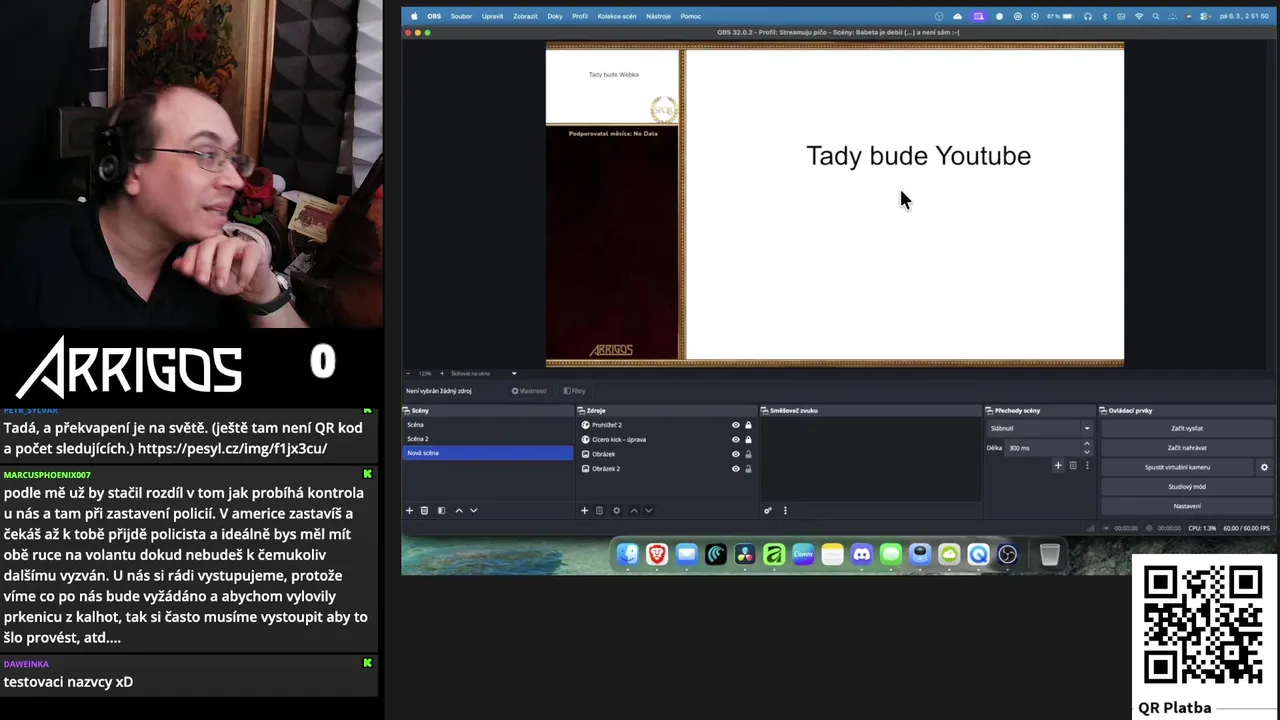
Task: Toggle lock on Cicero kick – úprava
Action: click(748, 440)
